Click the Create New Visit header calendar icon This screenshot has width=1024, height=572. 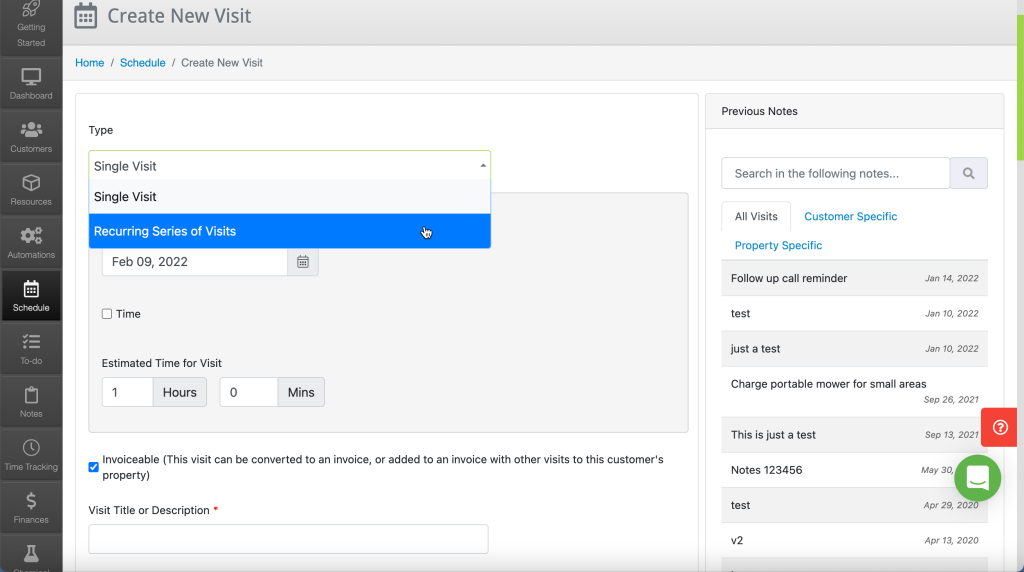pos(86,16)
